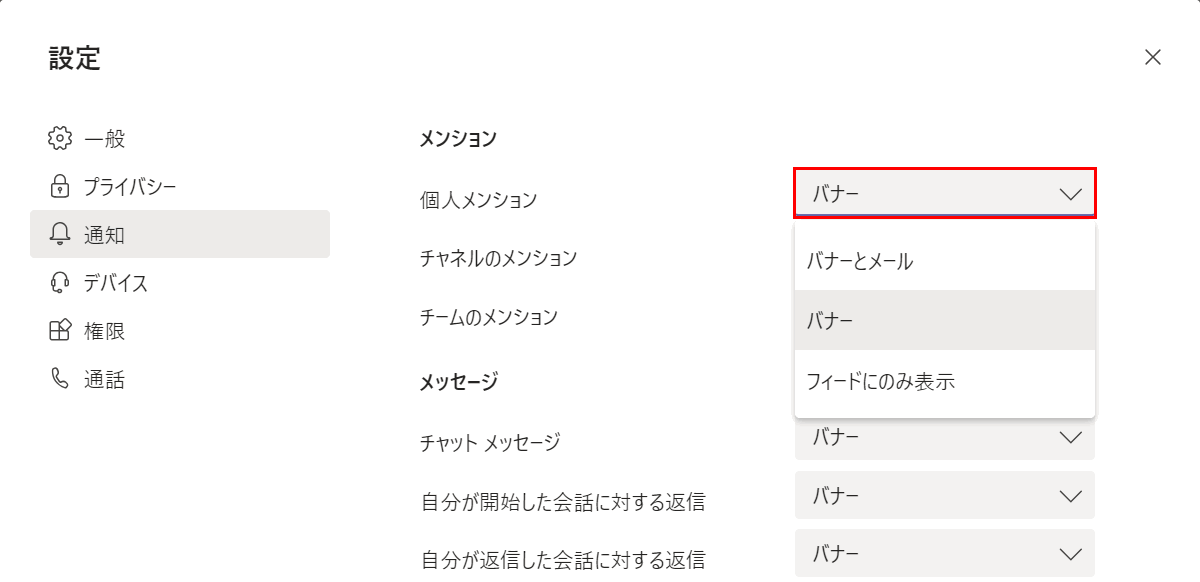
Task: Open the 自分が返信した会話に対する返信 dropdown
Action: [945, 554]
